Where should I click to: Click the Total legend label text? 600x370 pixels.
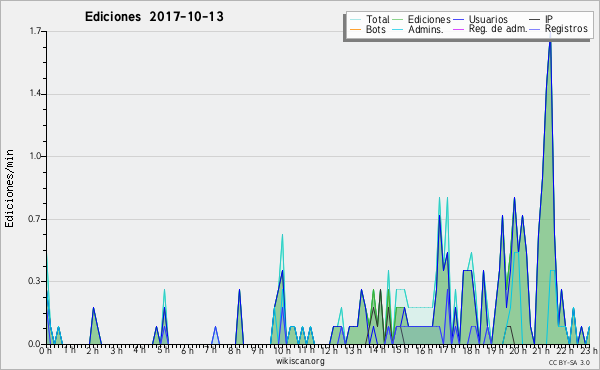pyautogui.click(x=378, y=19)
